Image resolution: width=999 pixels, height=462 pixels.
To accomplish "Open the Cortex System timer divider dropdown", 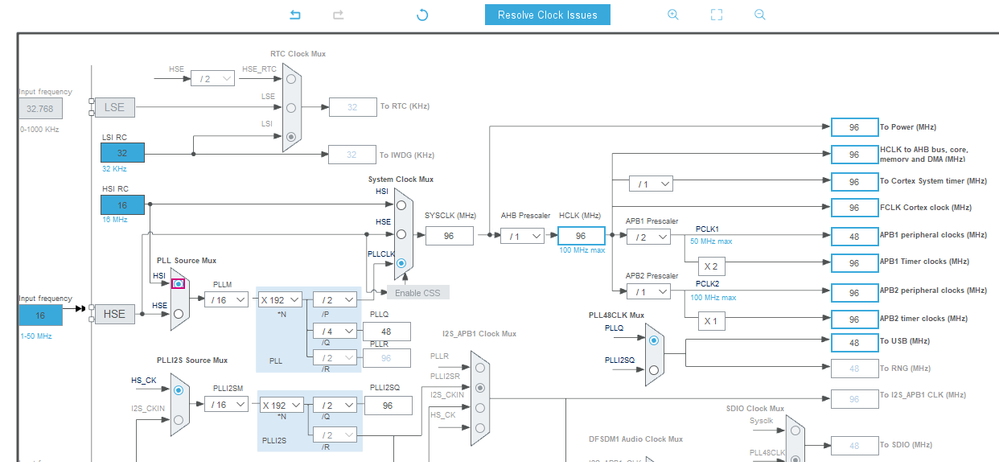I will pos(651,184).
